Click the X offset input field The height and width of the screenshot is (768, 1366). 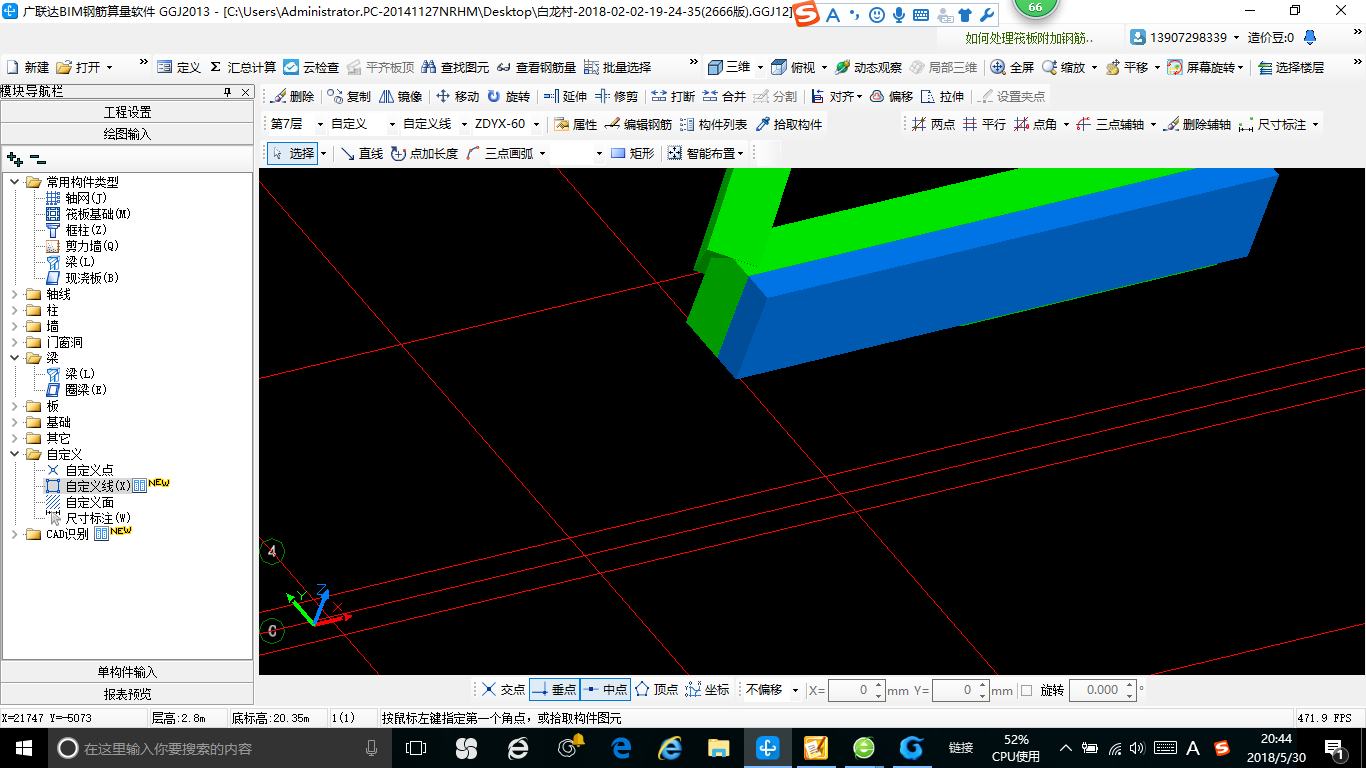(x=857, y=690)
